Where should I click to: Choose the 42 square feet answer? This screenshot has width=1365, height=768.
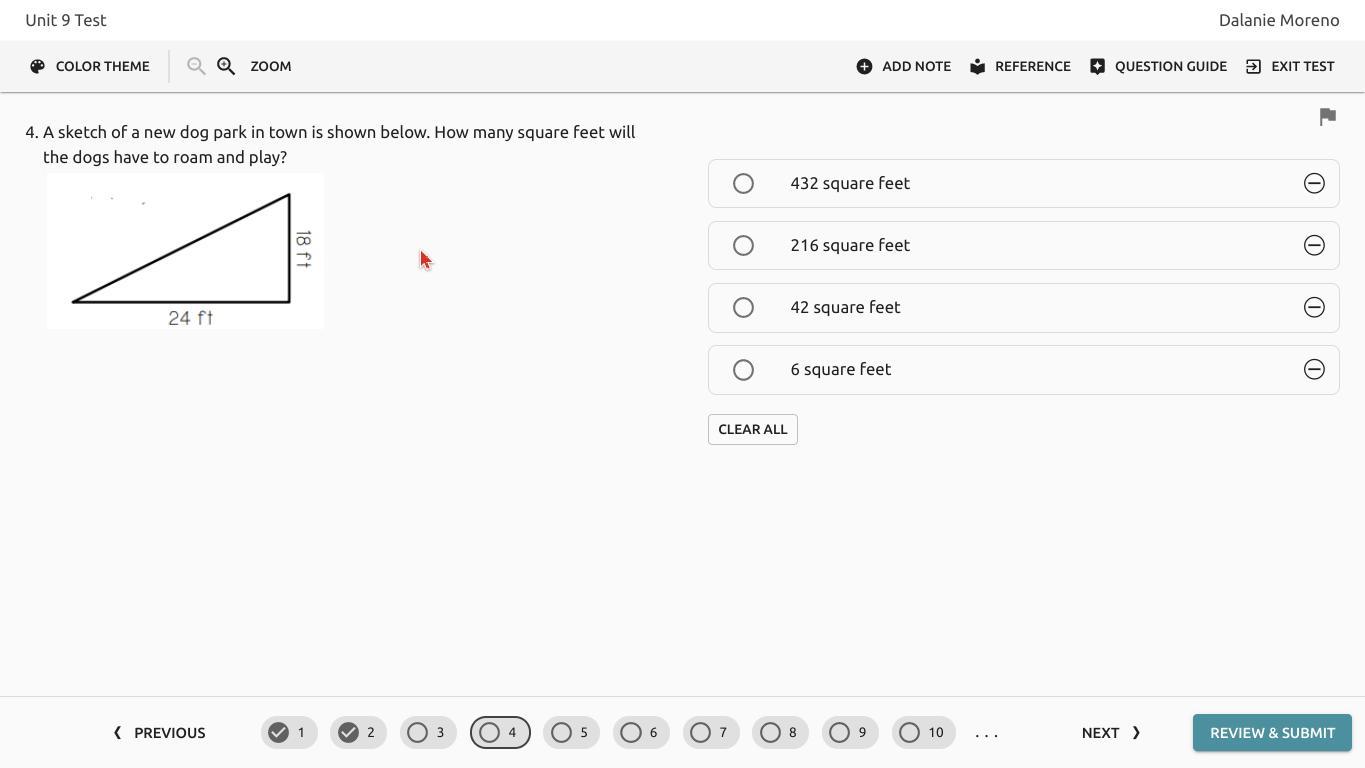click(x=743, y=307)
